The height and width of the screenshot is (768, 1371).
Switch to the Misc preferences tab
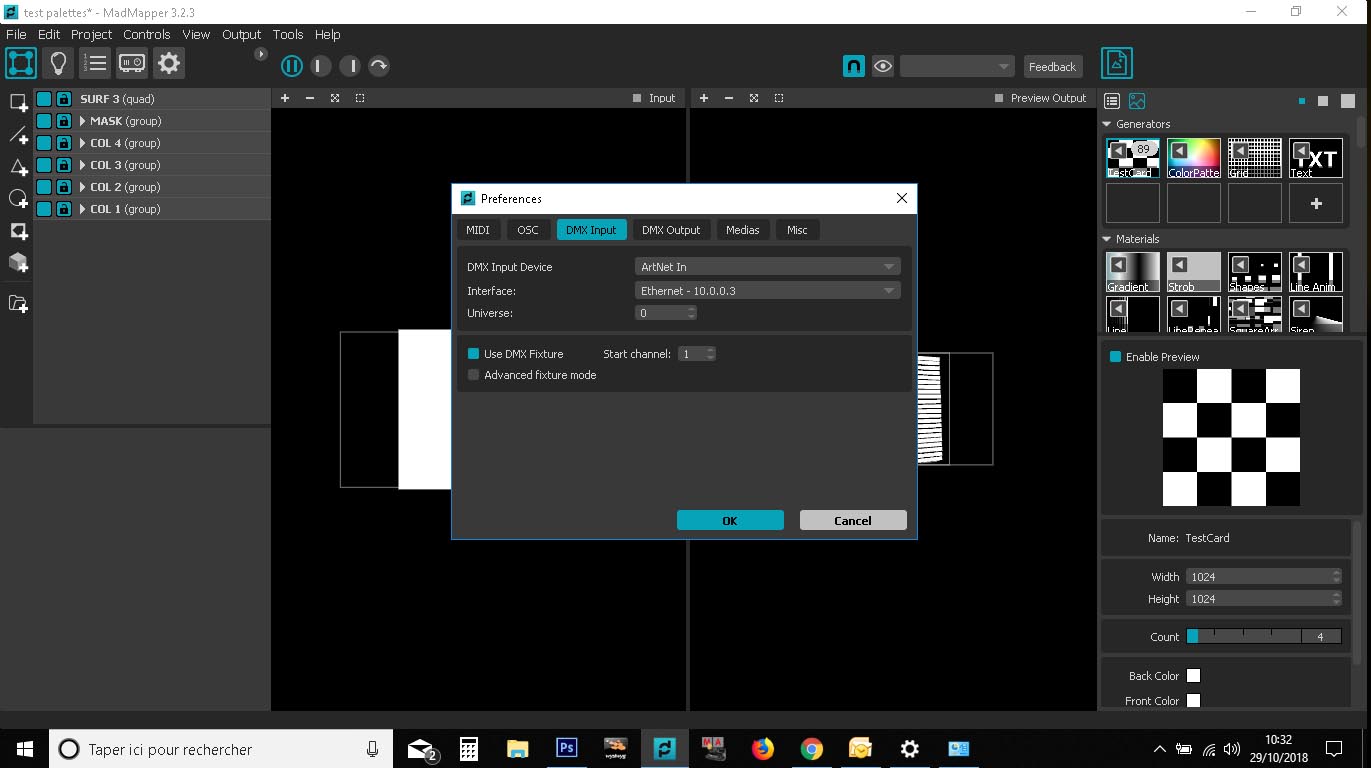pos(797,230)
